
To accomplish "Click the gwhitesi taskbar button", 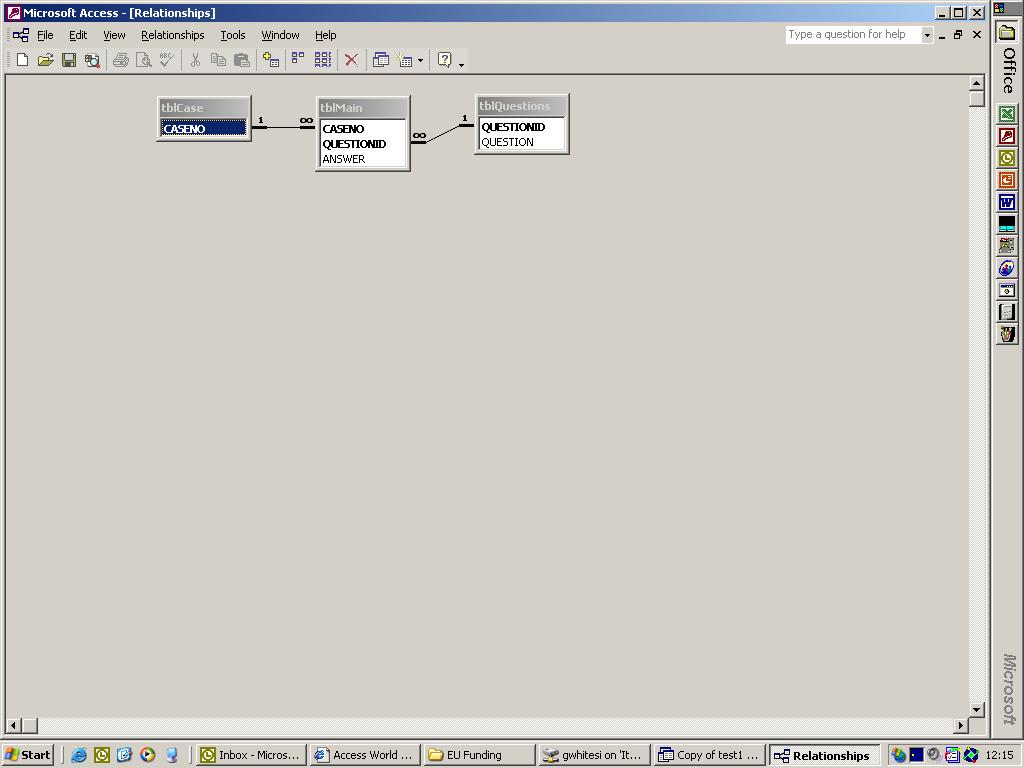I will [x=594, y=755].
